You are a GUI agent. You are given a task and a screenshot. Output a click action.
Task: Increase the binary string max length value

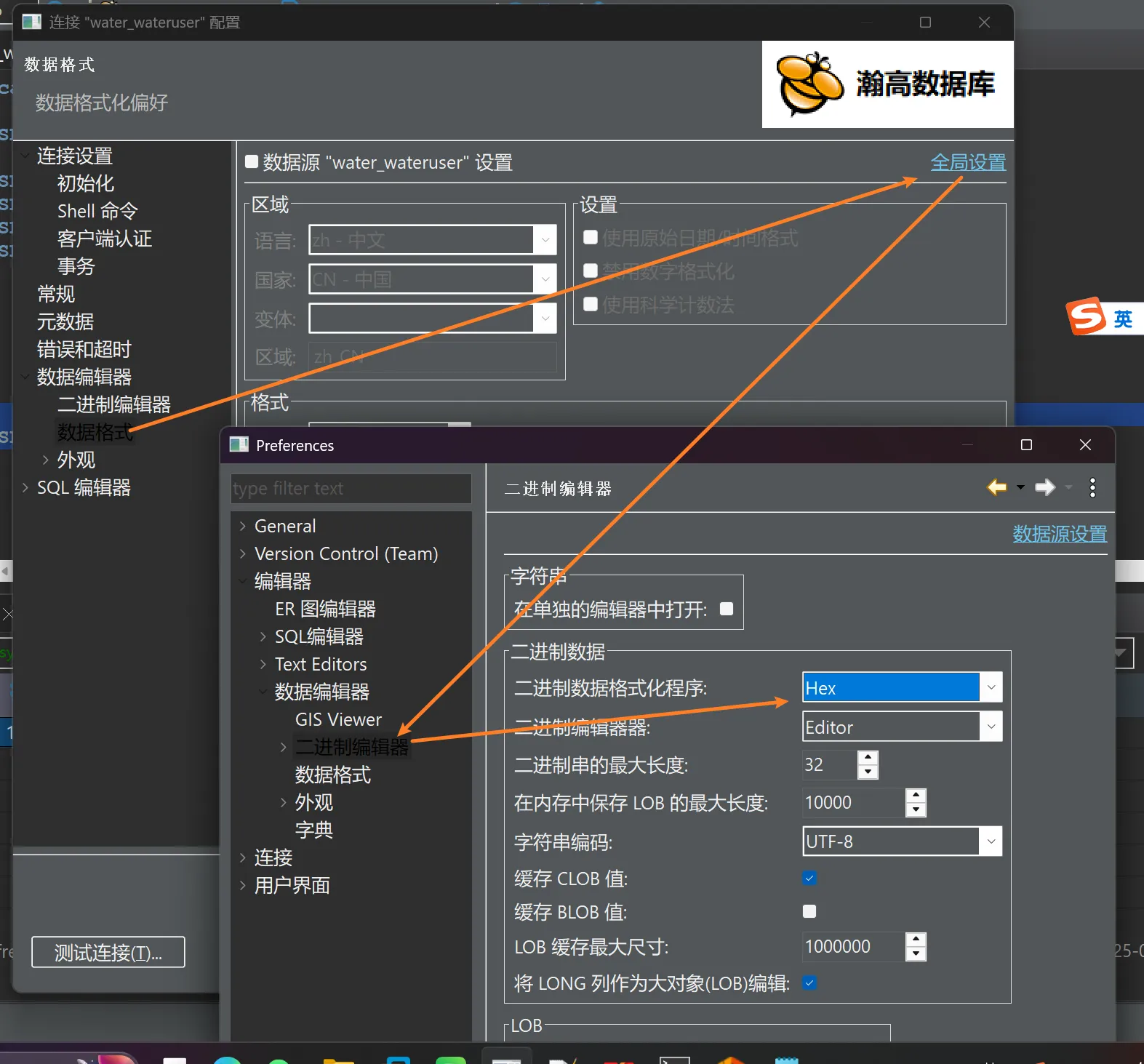(868, 758)
